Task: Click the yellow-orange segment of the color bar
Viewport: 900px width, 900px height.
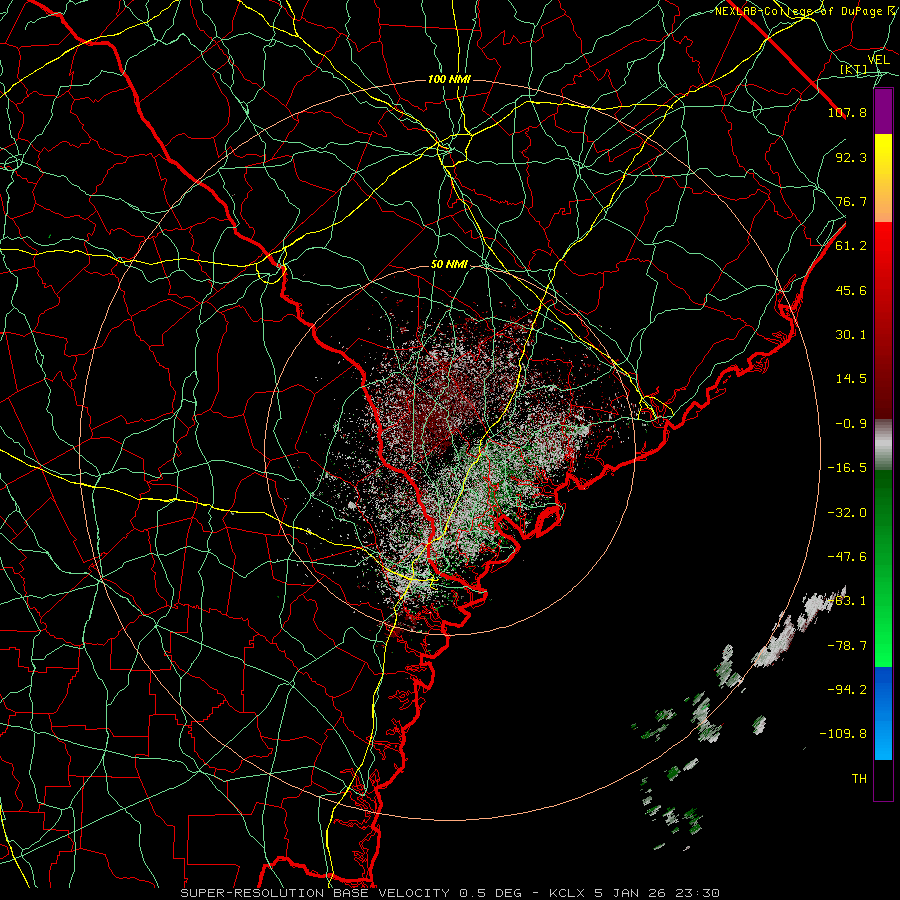Action: pyautogui.click(x=883, y=178)
